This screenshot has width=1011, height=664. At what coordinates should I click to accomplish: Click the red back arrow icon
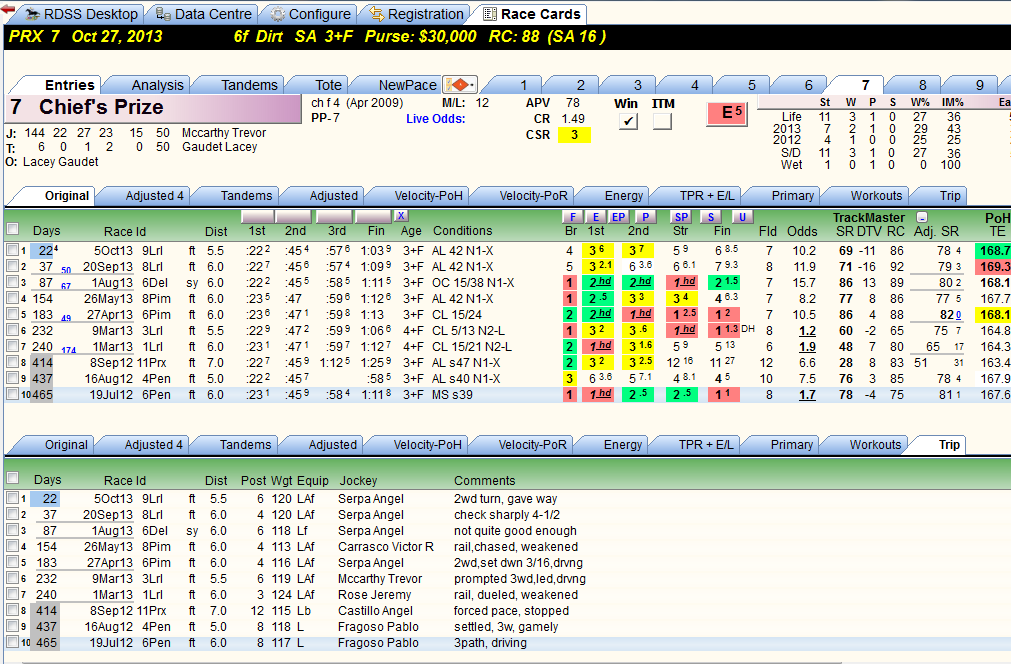click(x=8, y=8)
